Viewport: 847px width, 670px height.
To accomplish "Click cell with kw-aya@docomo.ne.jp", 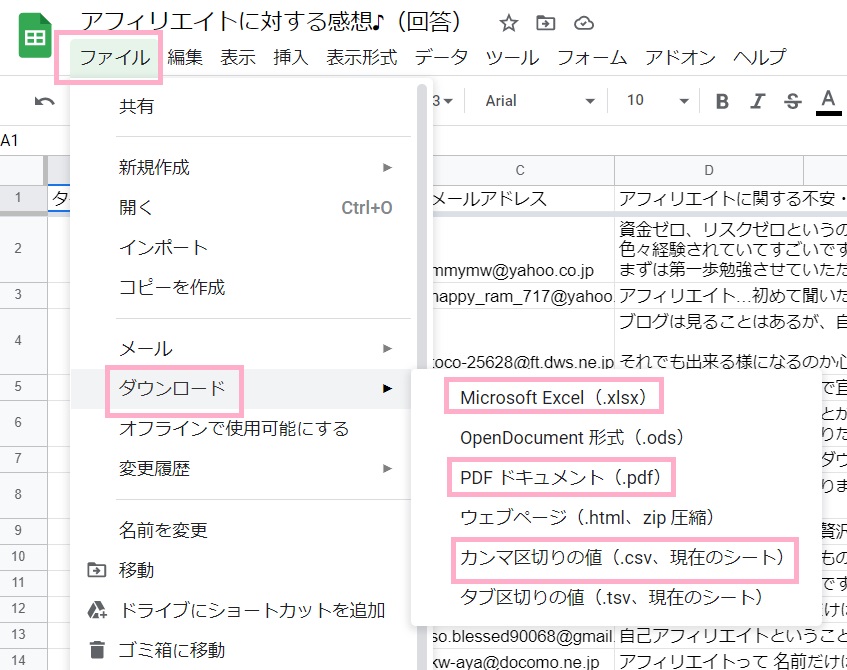I will coord(523,661).
